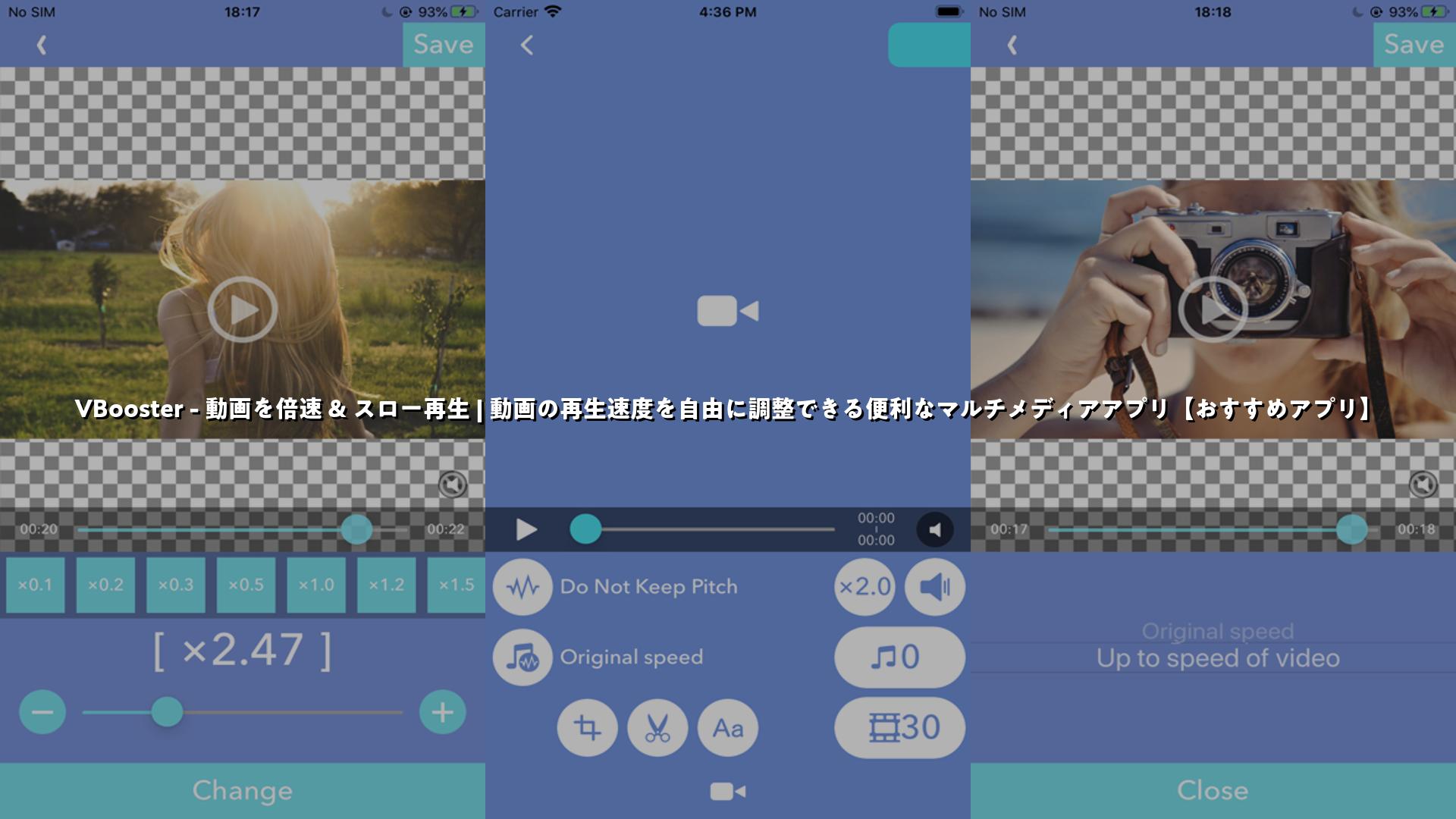
Task: Go back on the 18:17 screen
Action: [x=42, y=45]
